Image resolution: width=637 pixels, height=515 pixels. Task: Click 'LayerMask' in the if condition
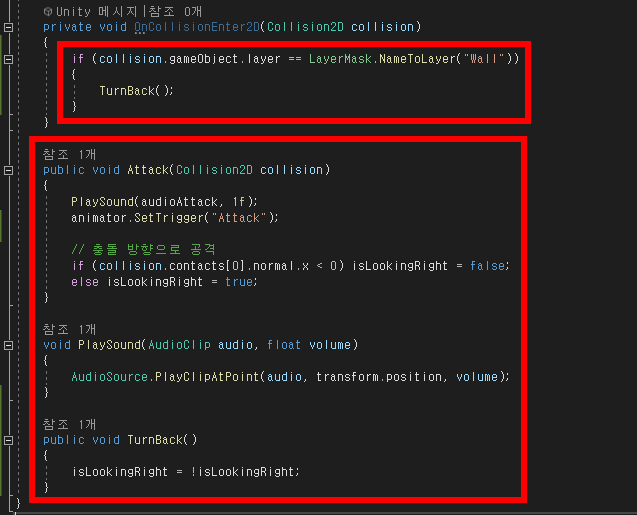(340, 59)
